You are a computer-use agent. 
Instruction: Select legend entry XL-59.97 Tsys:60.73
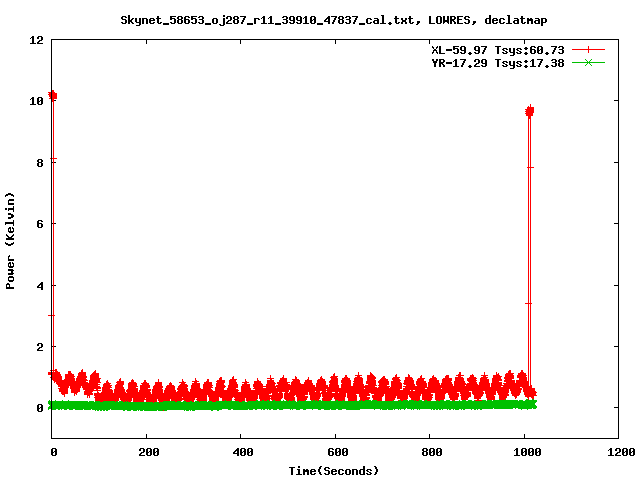click(x=498, y=50)
